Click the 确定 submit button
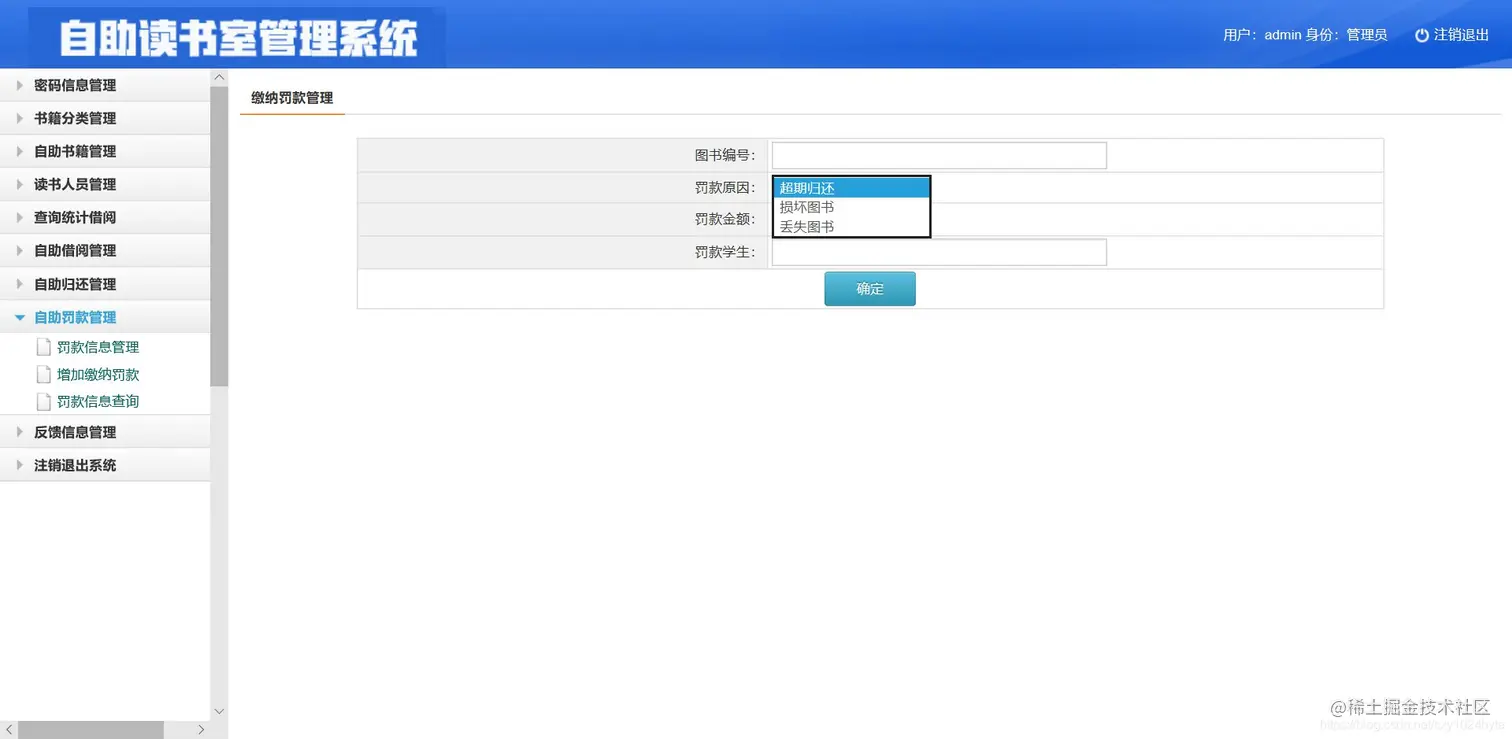 (870, 289)
